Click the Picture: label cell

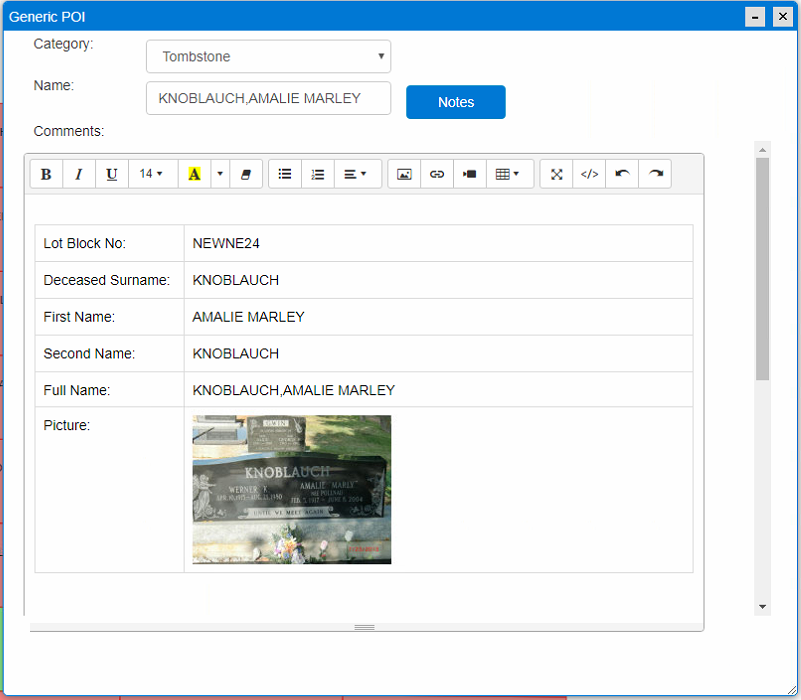109,489
